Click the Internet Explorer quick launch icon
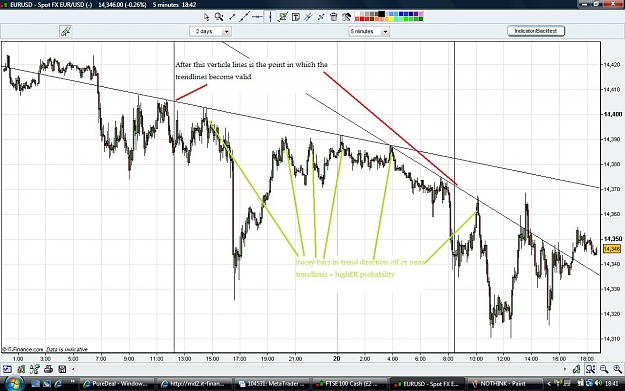 [x=58, y=383]
